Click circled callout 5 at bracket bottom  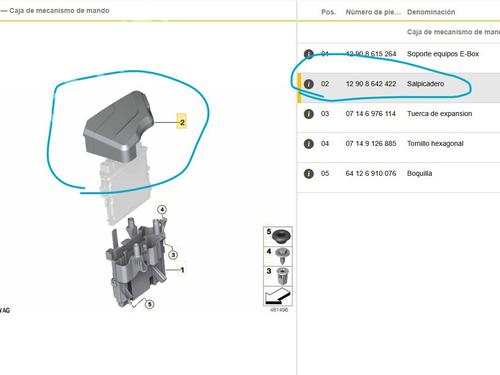(150, 304)
